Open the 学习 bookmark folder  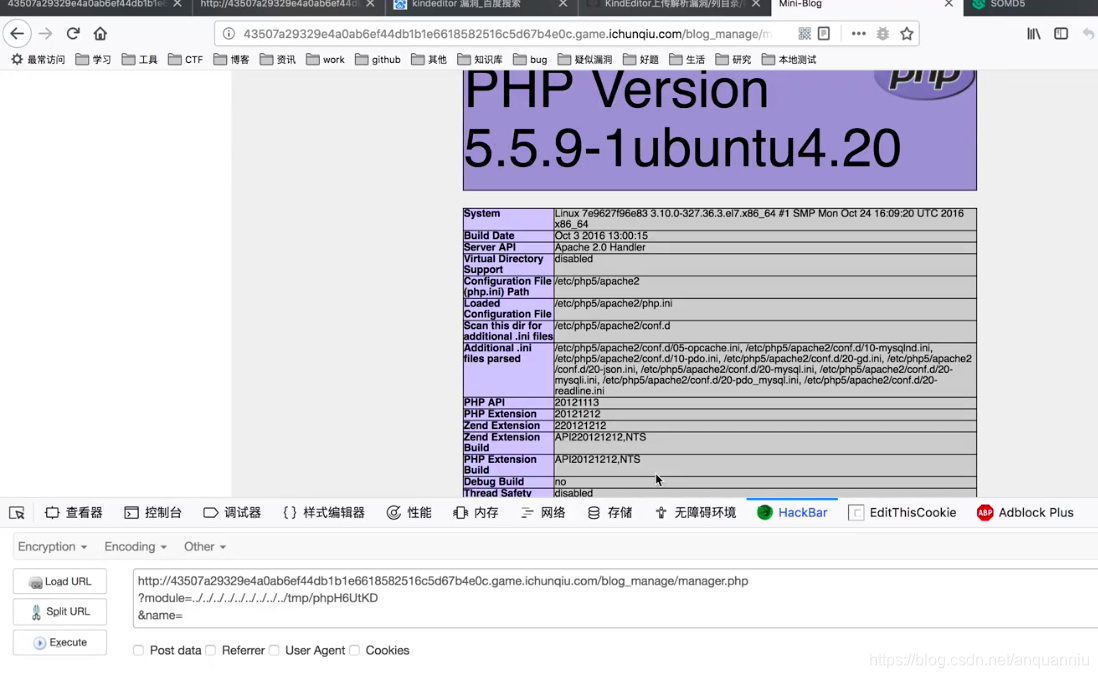tap(93, 60)
